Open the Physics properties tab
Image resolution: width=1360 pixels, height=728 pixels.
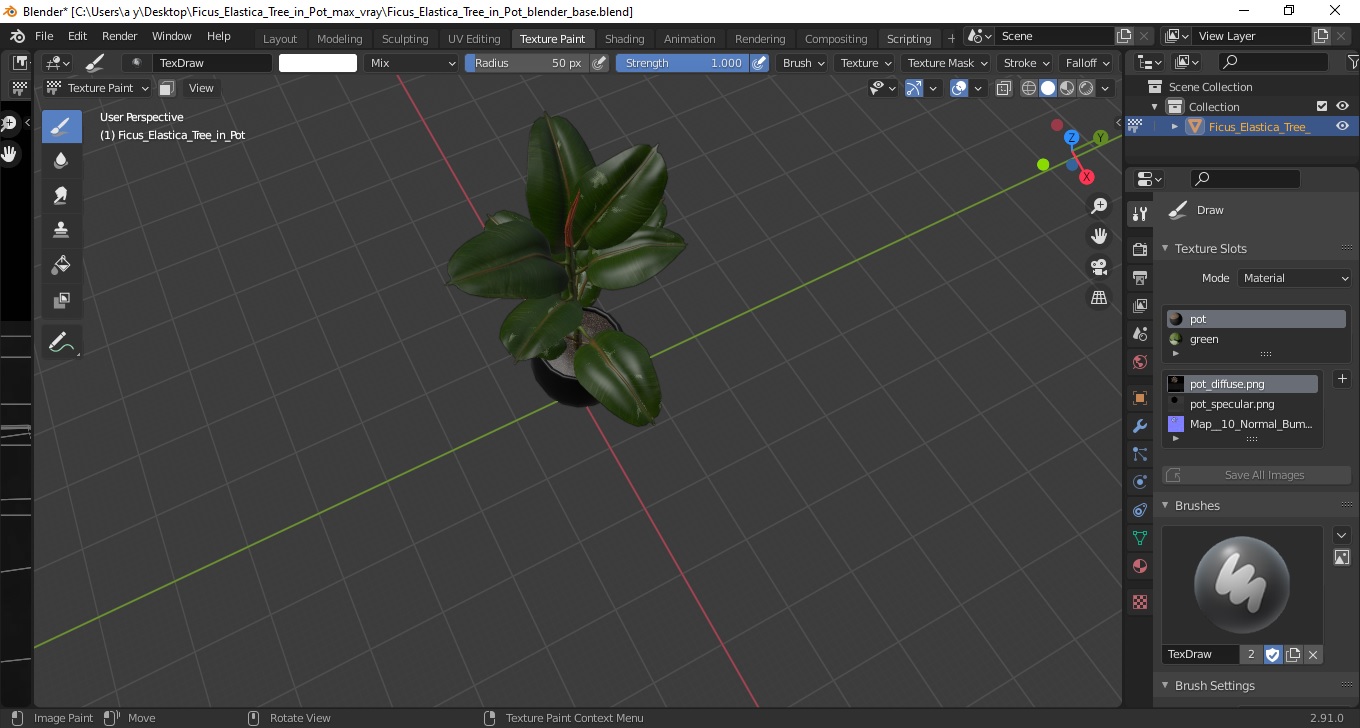(x=1139, y=482)
